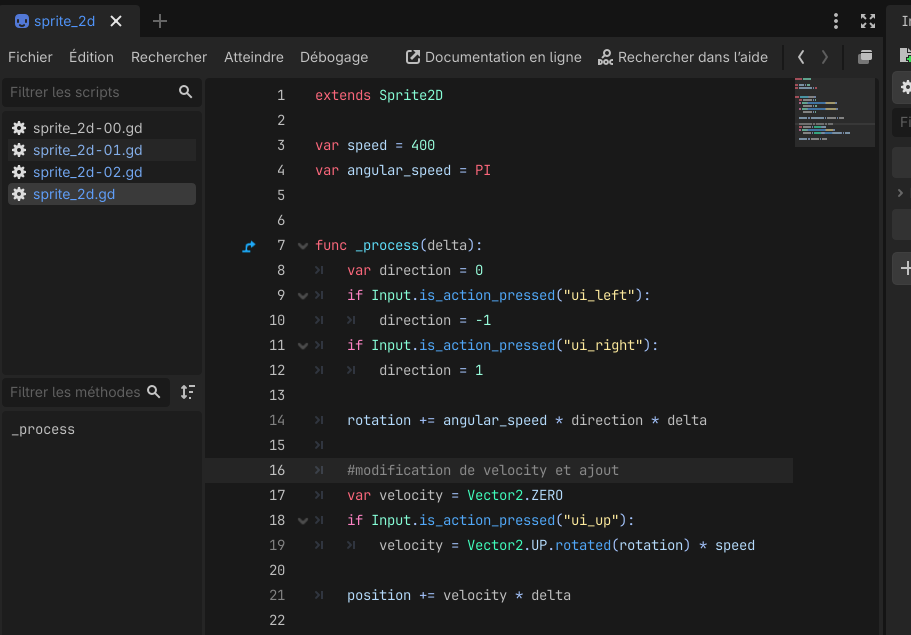Image resolution: width=911 pixels, height=635 pixels.
Task: Open the three-dot options menu
Action: click(x=836, y=21)
